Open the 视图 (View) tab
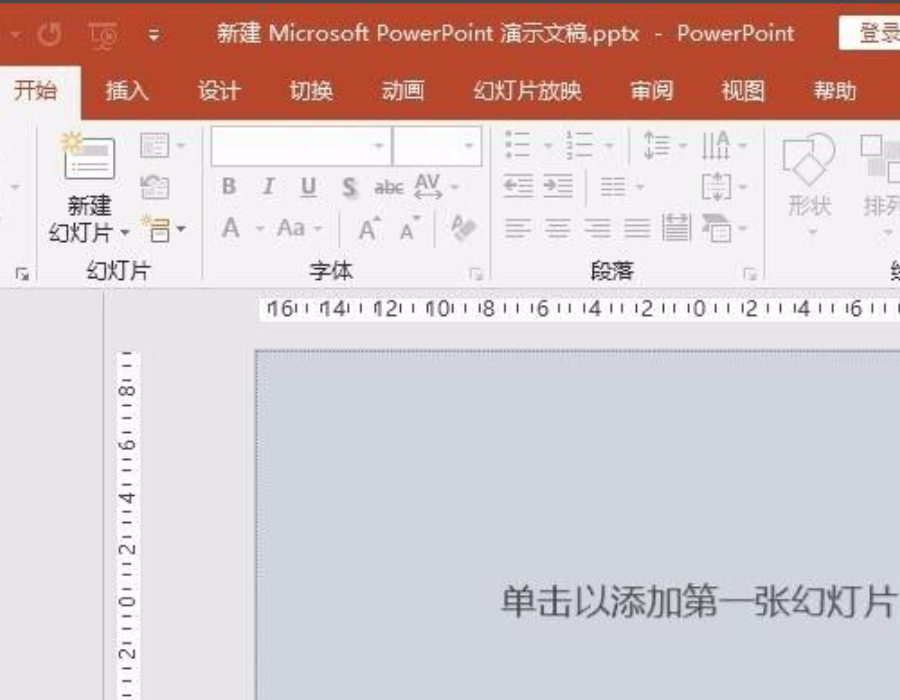Image resolution: width=900 pixels, height=700 pixels. (743, 91)
